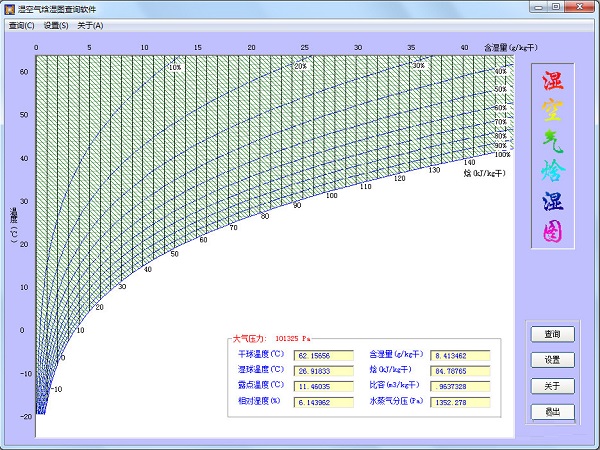Open the 查询(C) menu
Screen dimensions: 600x450
click(x=21, y=25)
